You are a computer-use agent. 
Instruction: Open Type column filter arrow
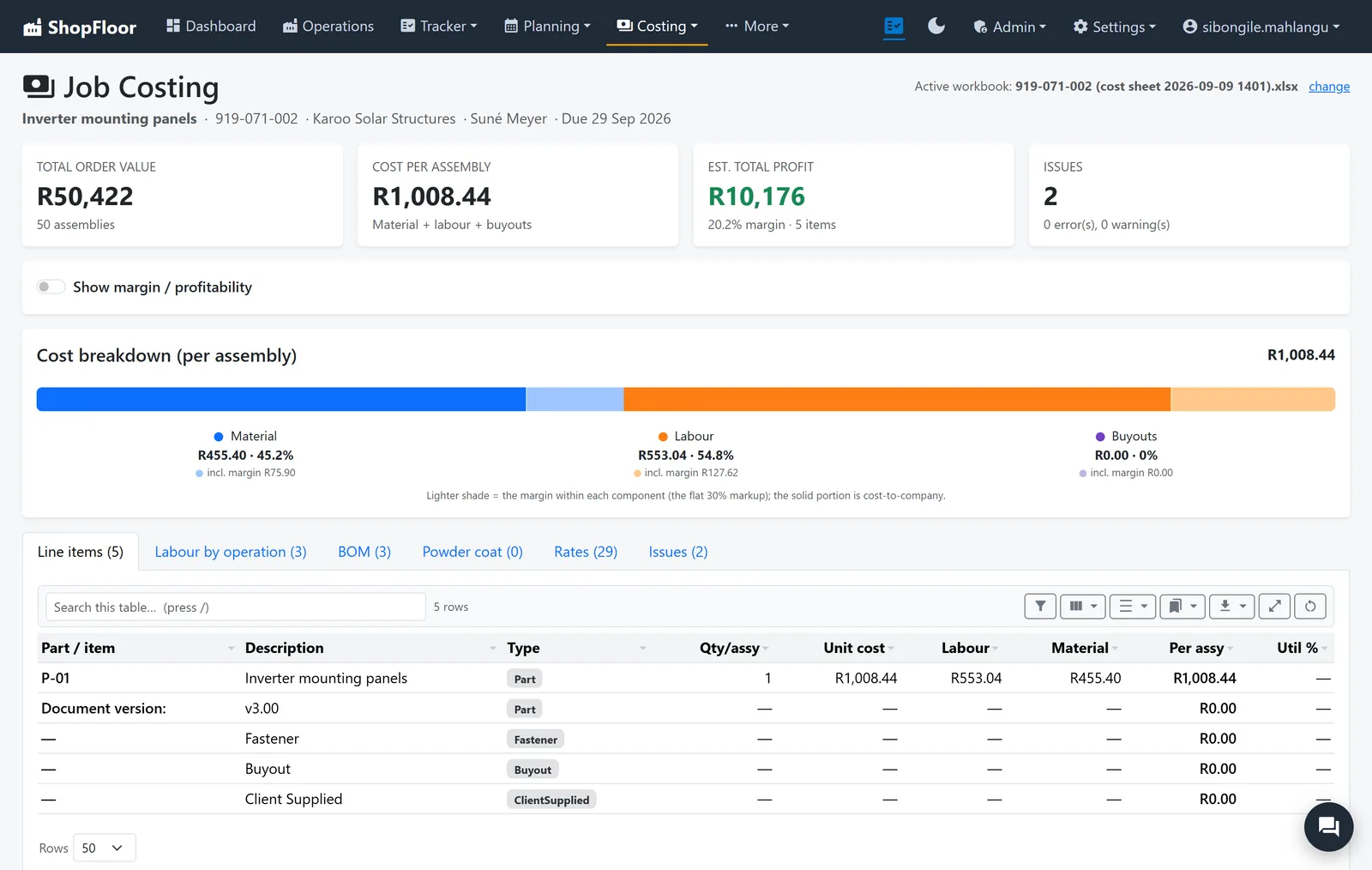[642, 649]
